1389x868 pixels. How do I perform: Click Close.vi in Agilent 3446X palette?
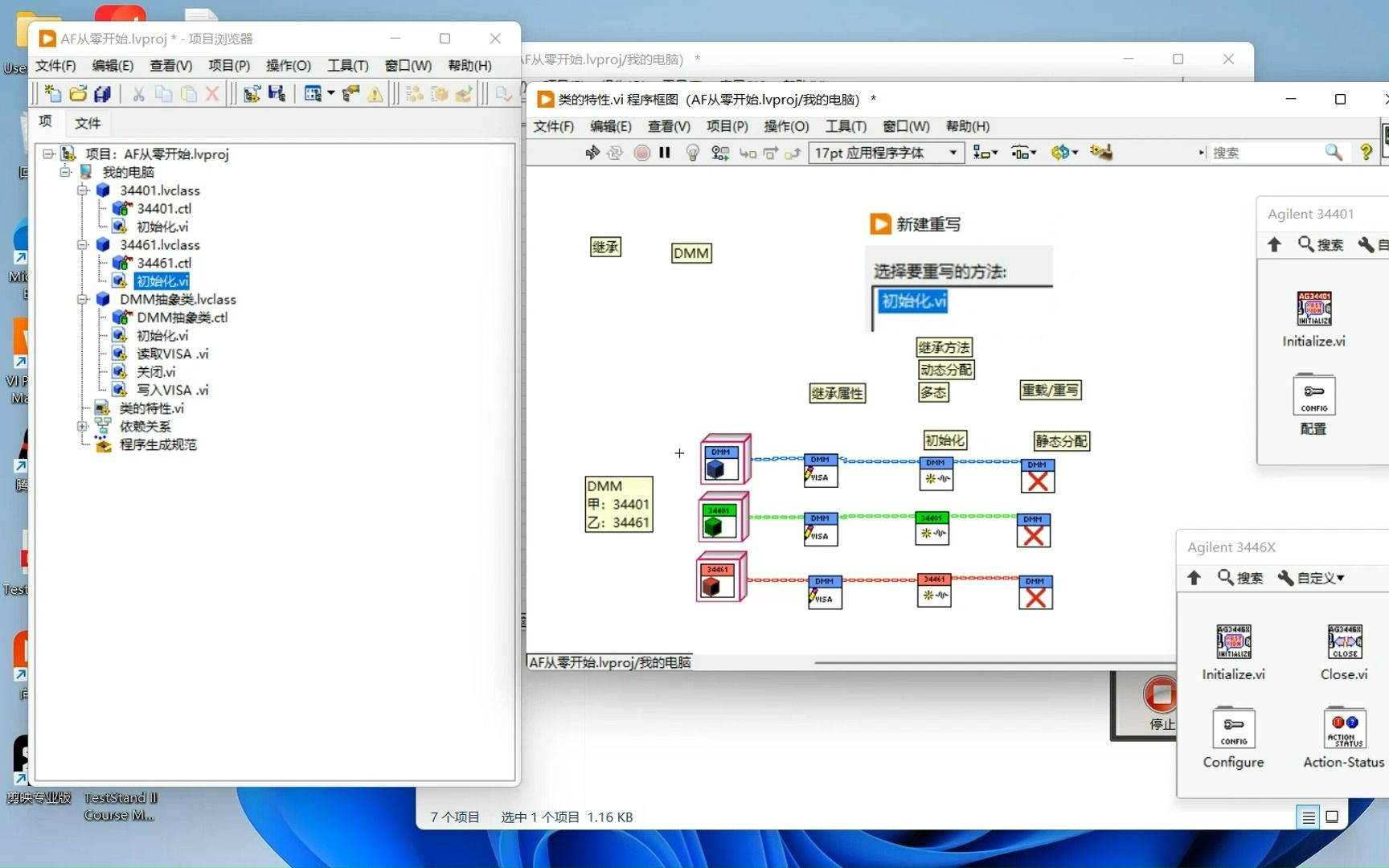tap(1344, 652)
